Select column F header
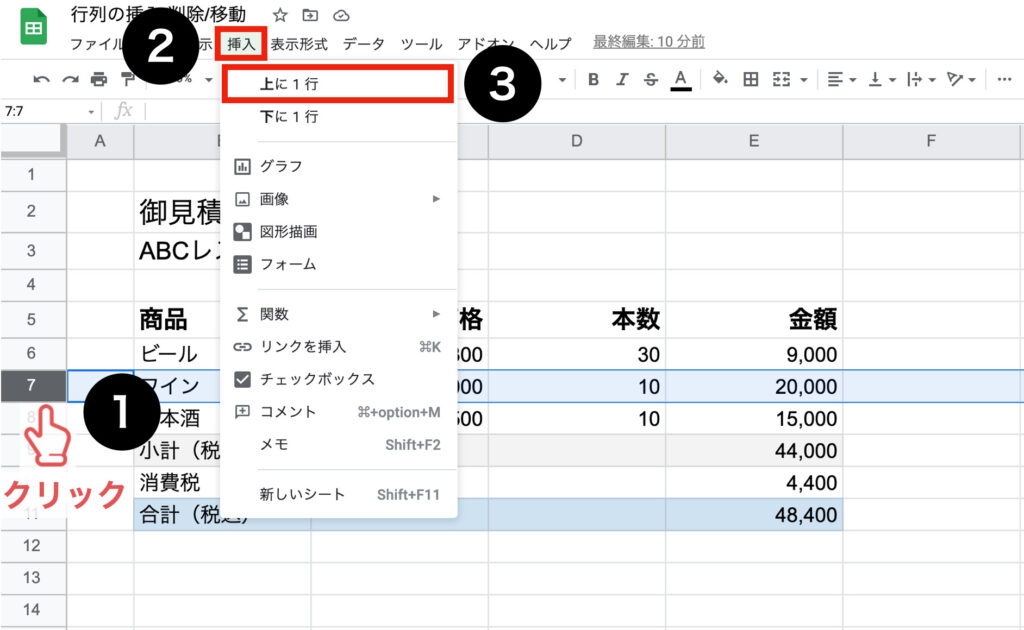The image size is (1024, 630). click(931, 142)
